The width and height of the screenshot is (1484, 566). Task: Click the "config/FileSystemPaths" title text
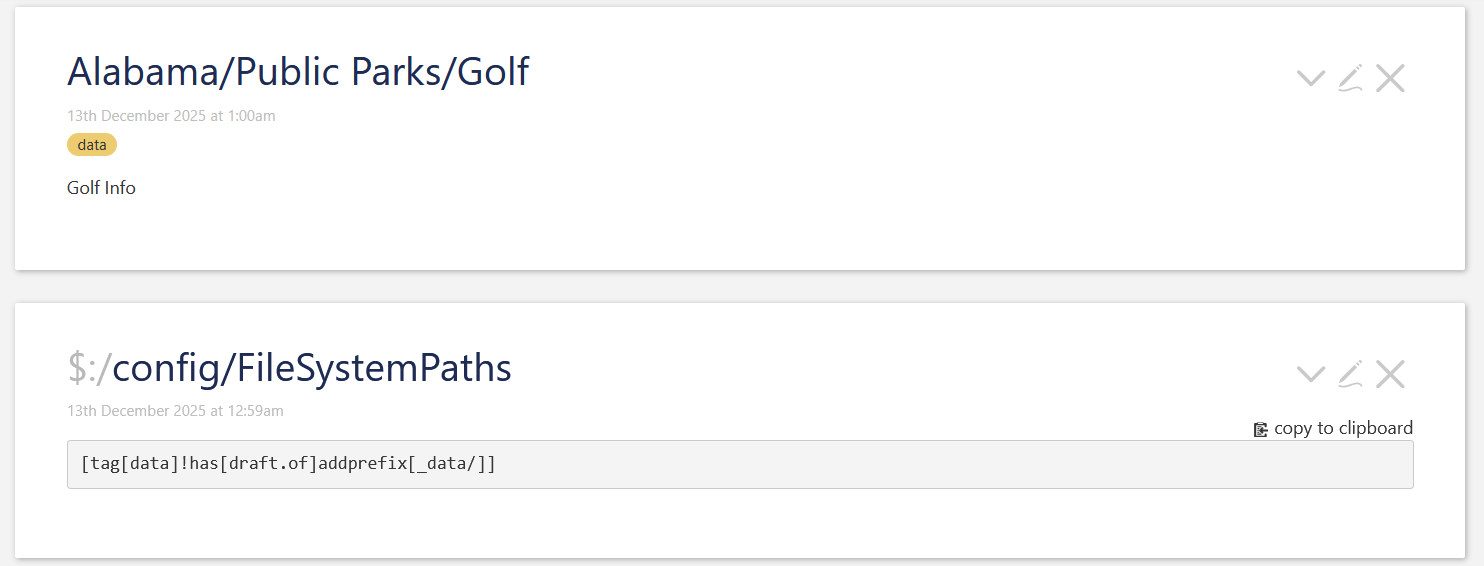tap(312, 368)
